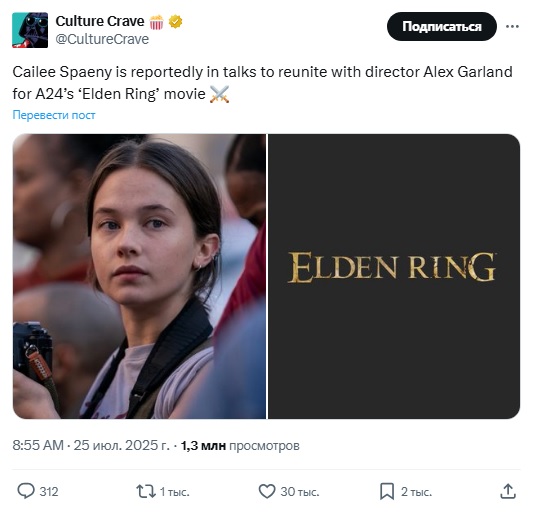Image resolution: width=534 pixels, height=512 pixels.
Task: Click the 312 replies count
Action: click(49, 492)
